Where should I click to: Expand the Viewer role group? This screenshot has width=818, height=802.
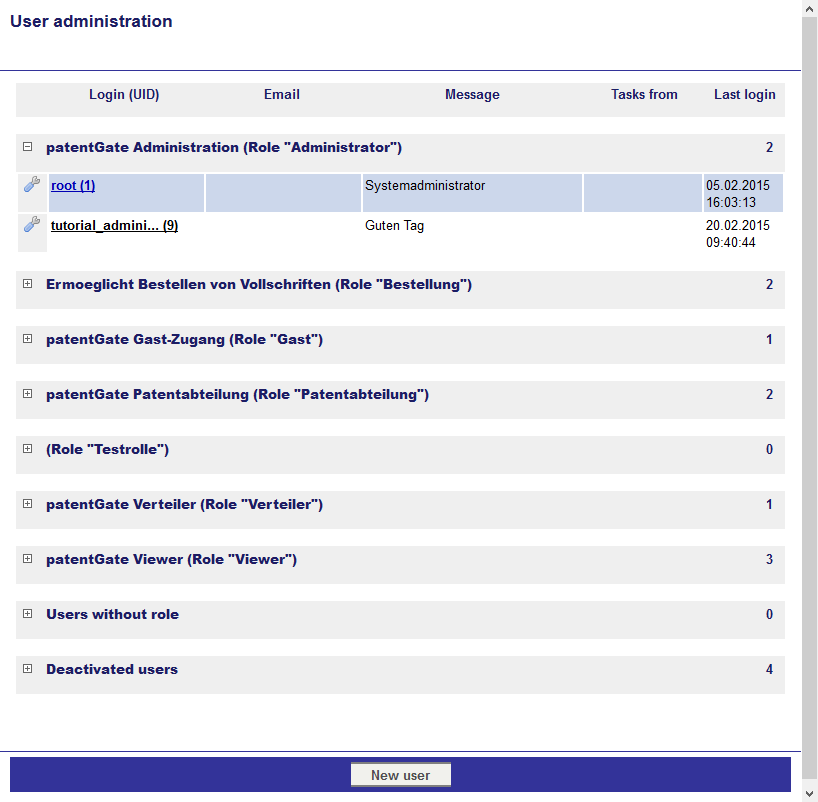28,559
